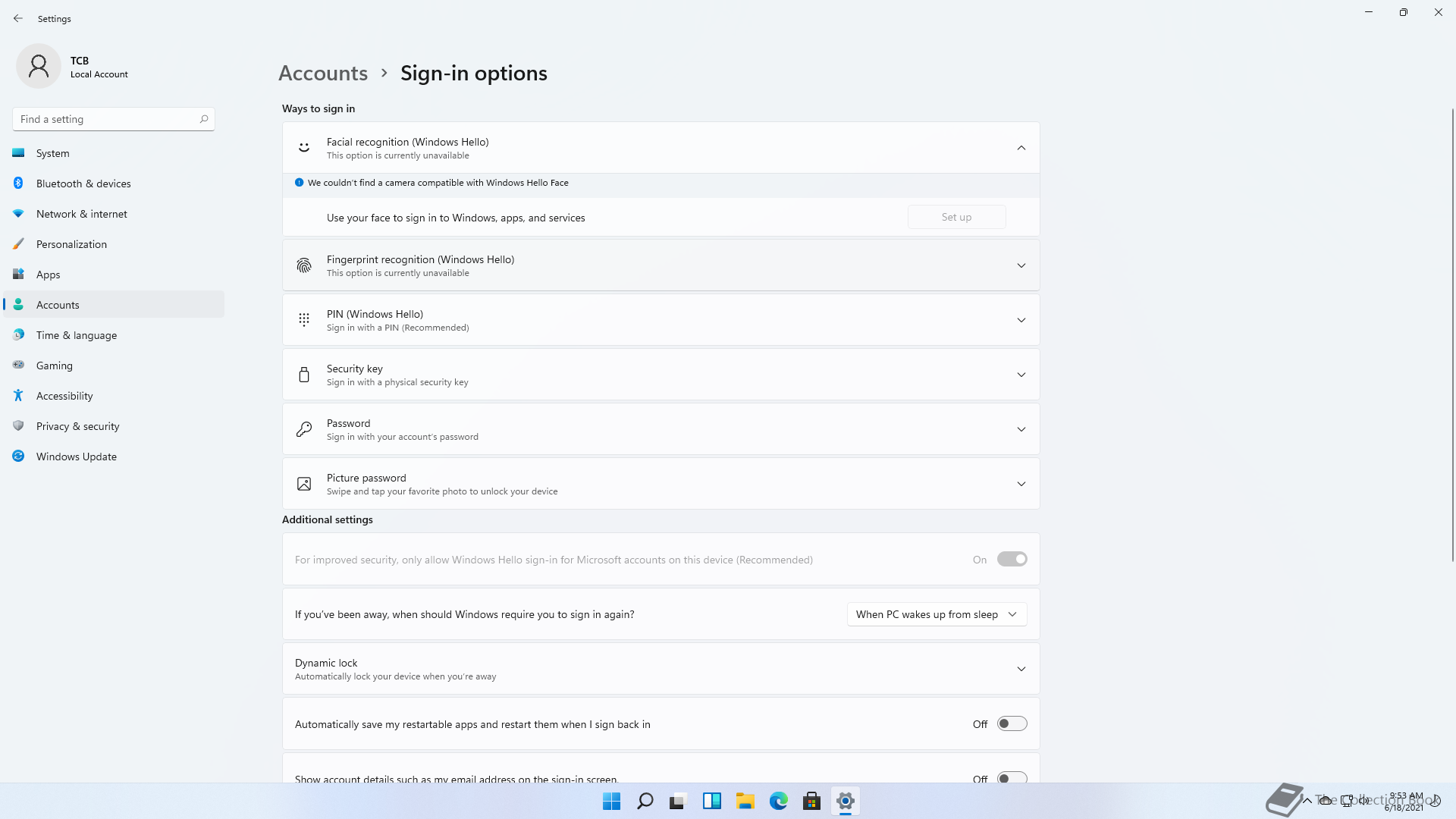Click the Bluetooth icon in the sidebar

click(18, 184)
